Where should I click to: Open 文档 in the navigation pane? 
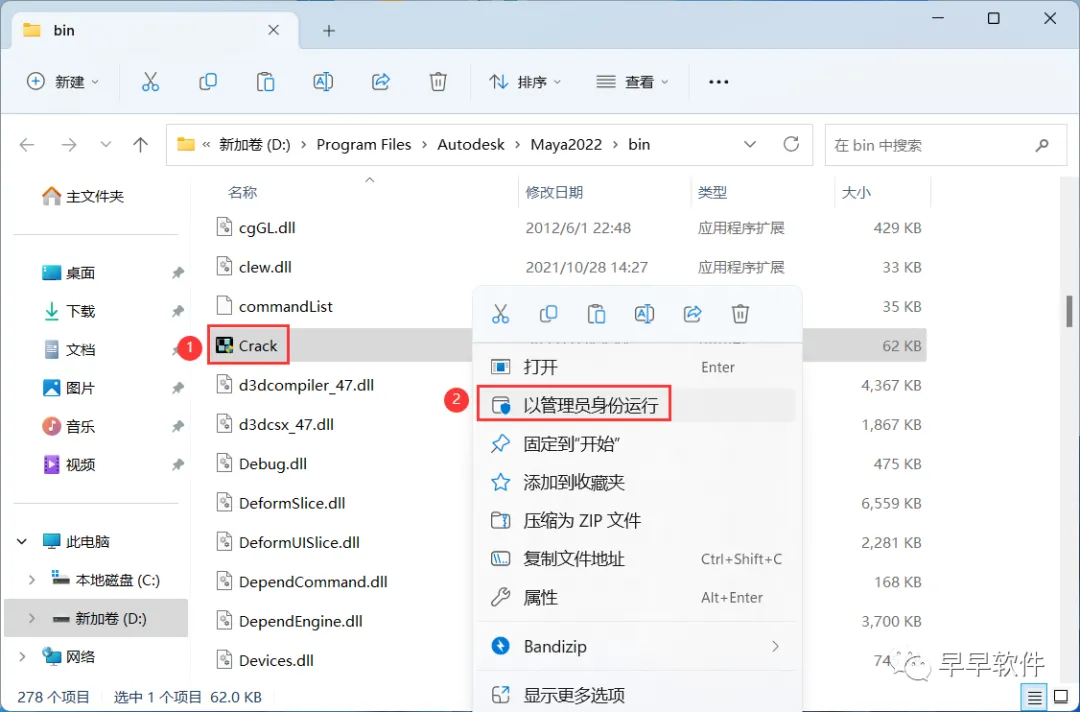tap(68, 350)
